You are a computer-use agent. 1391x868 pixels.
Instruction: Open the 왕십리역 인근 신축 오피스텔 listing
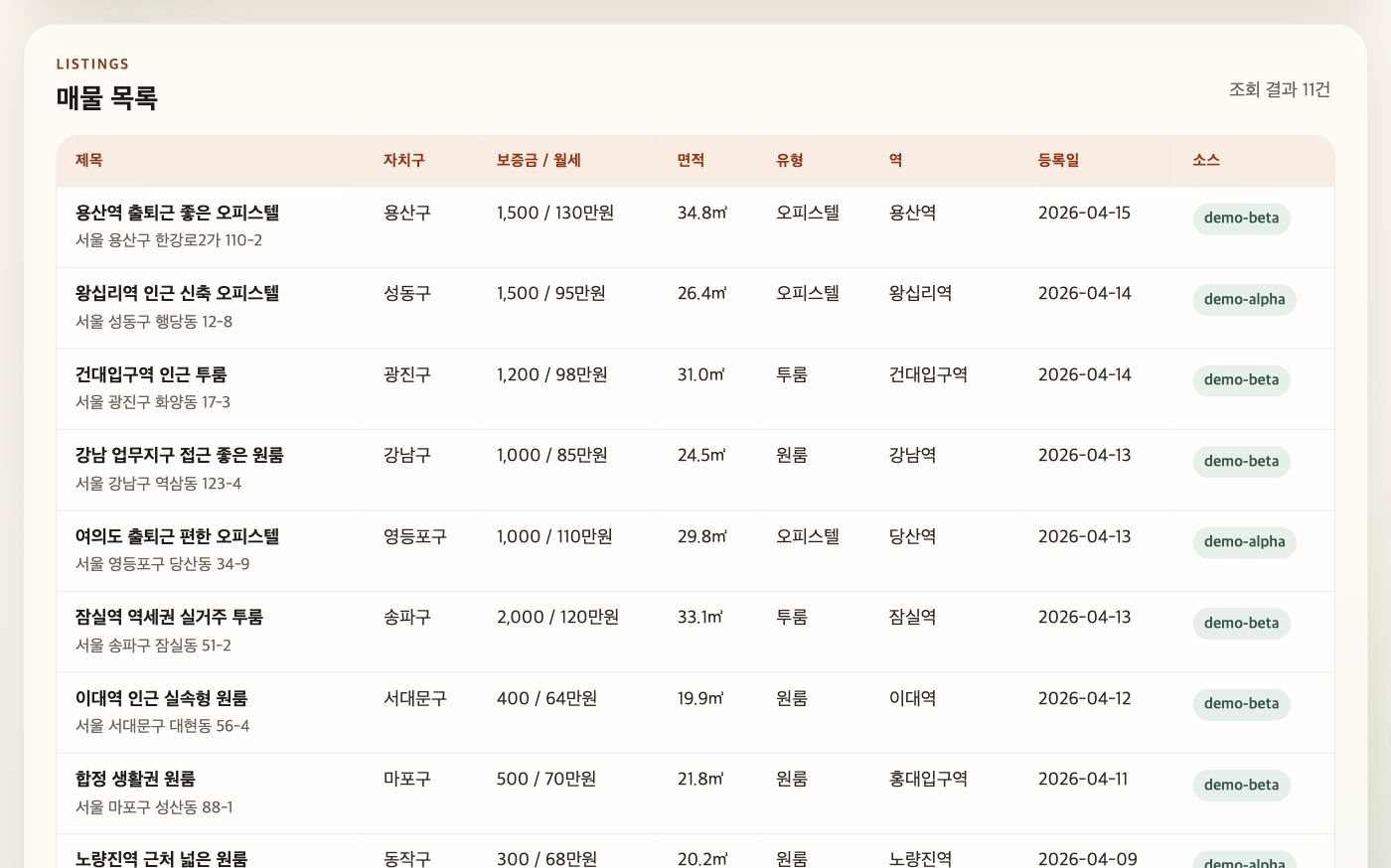point(177,293)
